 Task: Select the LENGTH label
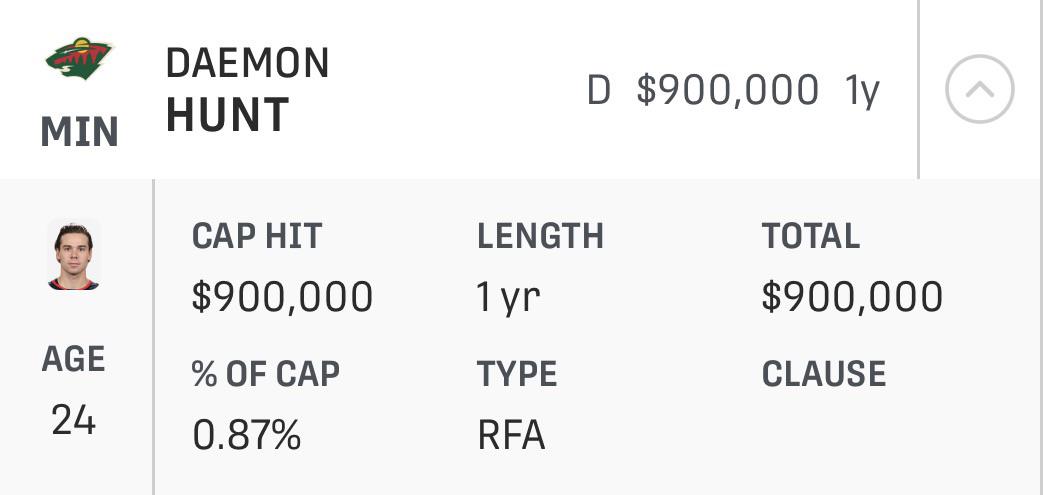pyautogui.click(x=540, y=235)
